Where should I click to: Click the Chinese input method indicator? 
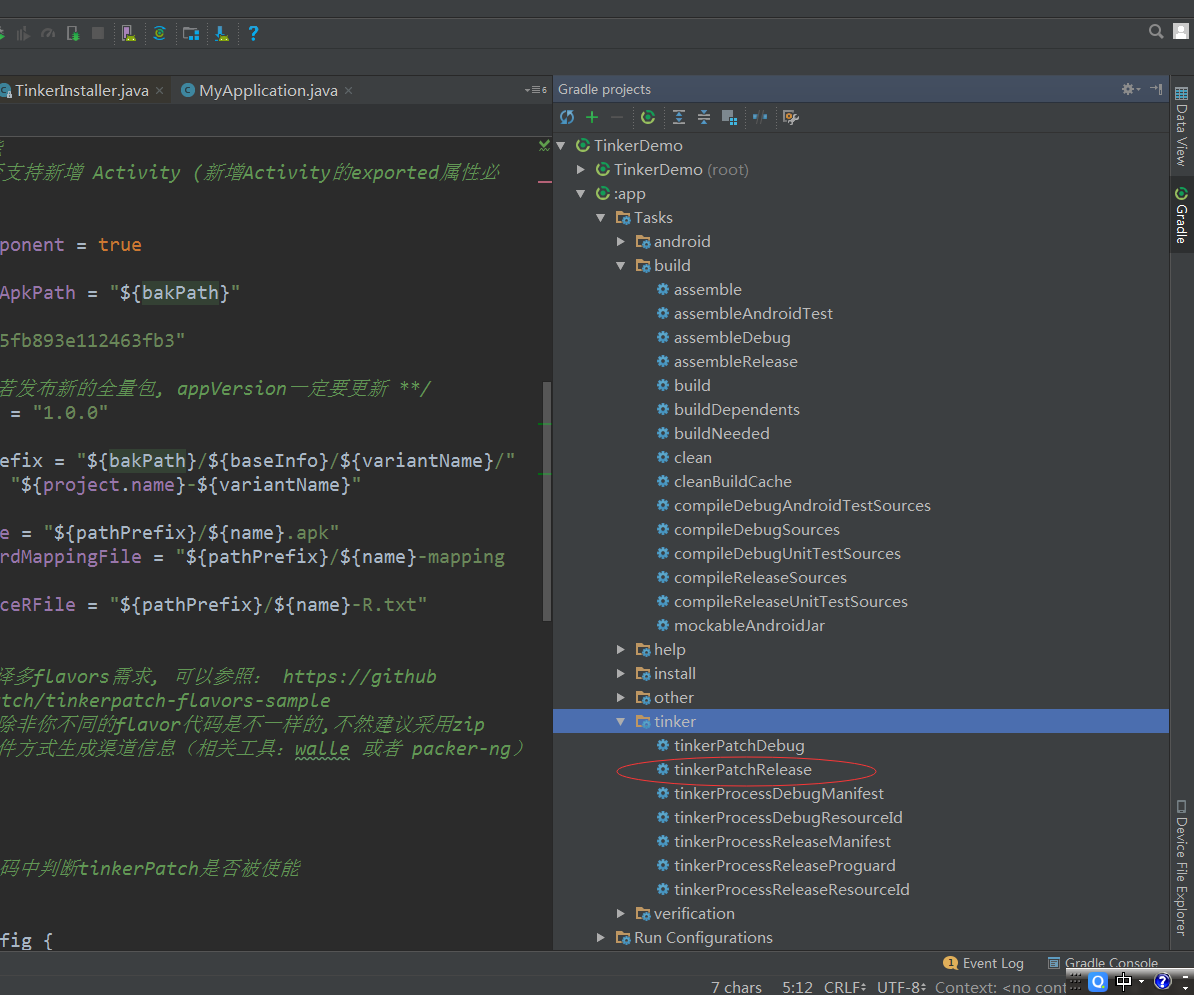[1123, 981]
